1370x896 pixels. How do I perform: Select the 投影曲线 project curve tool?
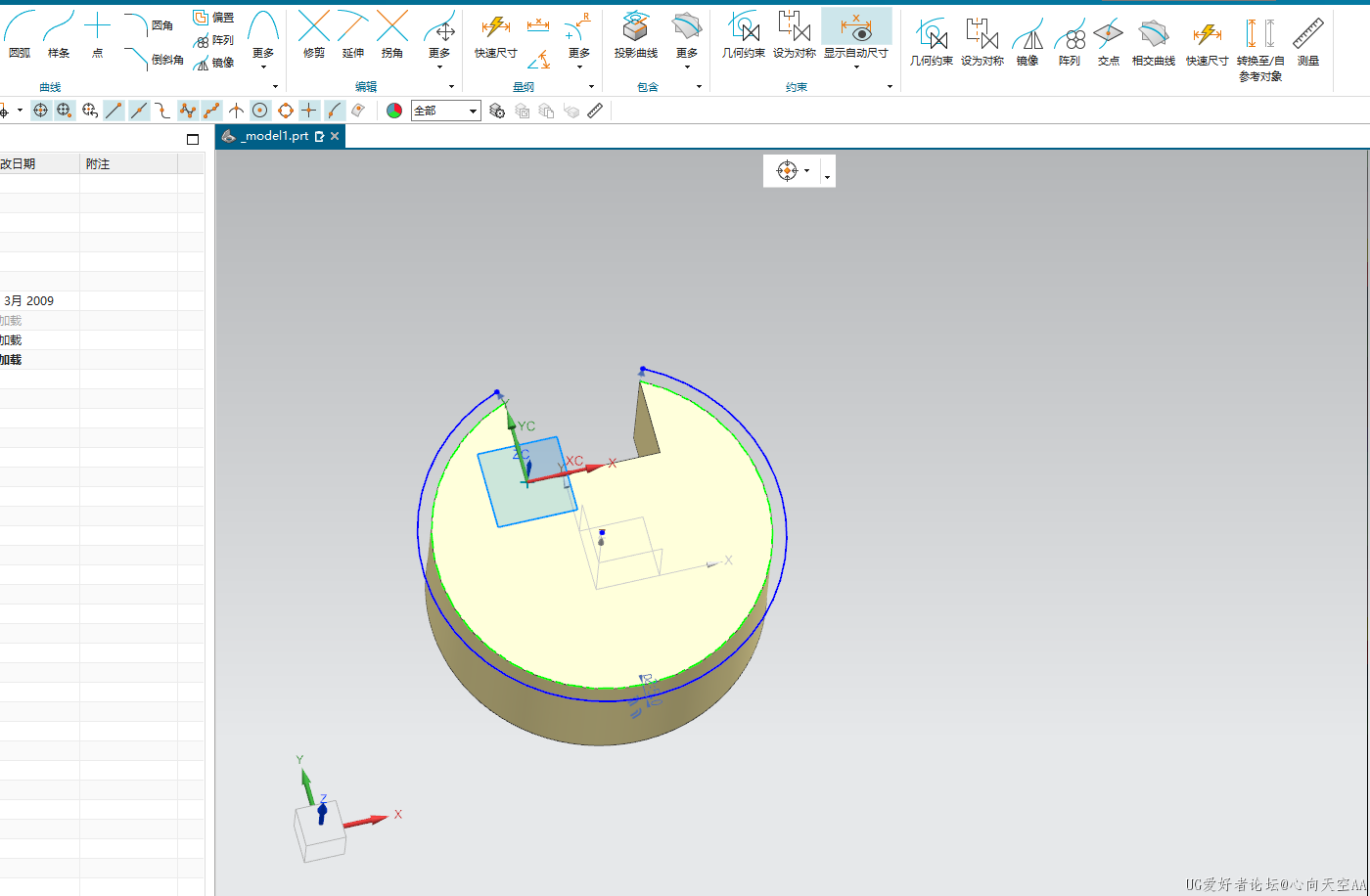click(x=636, y=35)
